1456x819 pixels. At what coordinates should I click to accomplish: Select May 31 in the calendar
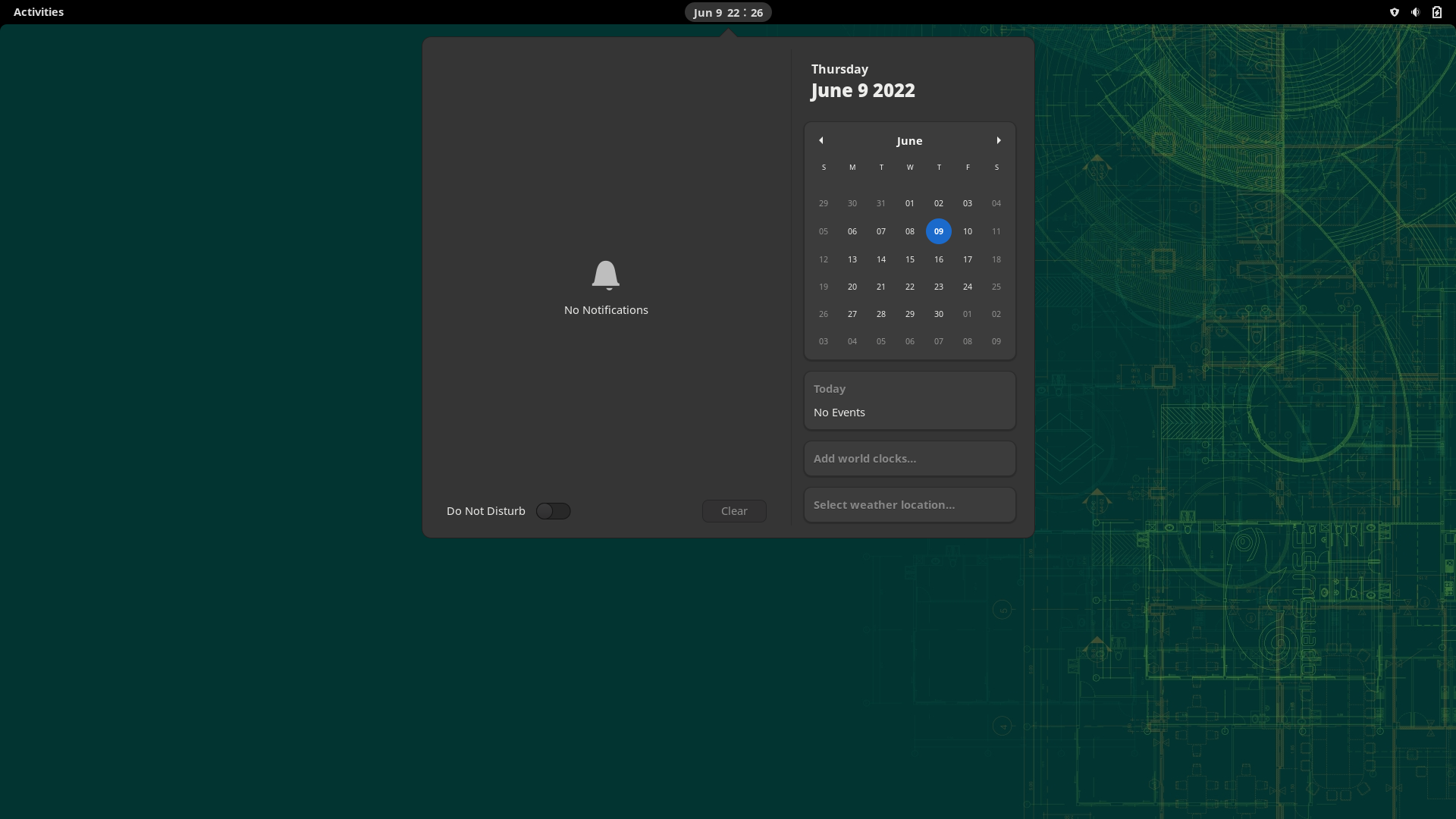880,203
